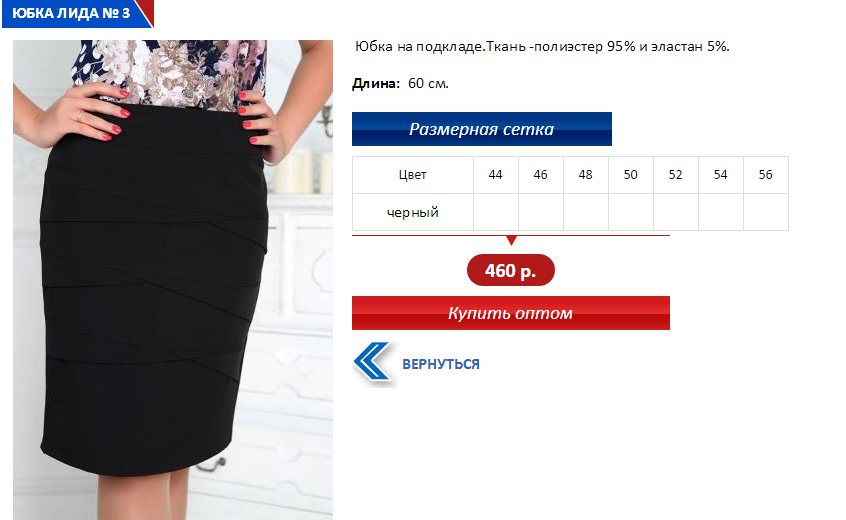
Task: Click the черный color row label
Action: [x=413, y=212]
